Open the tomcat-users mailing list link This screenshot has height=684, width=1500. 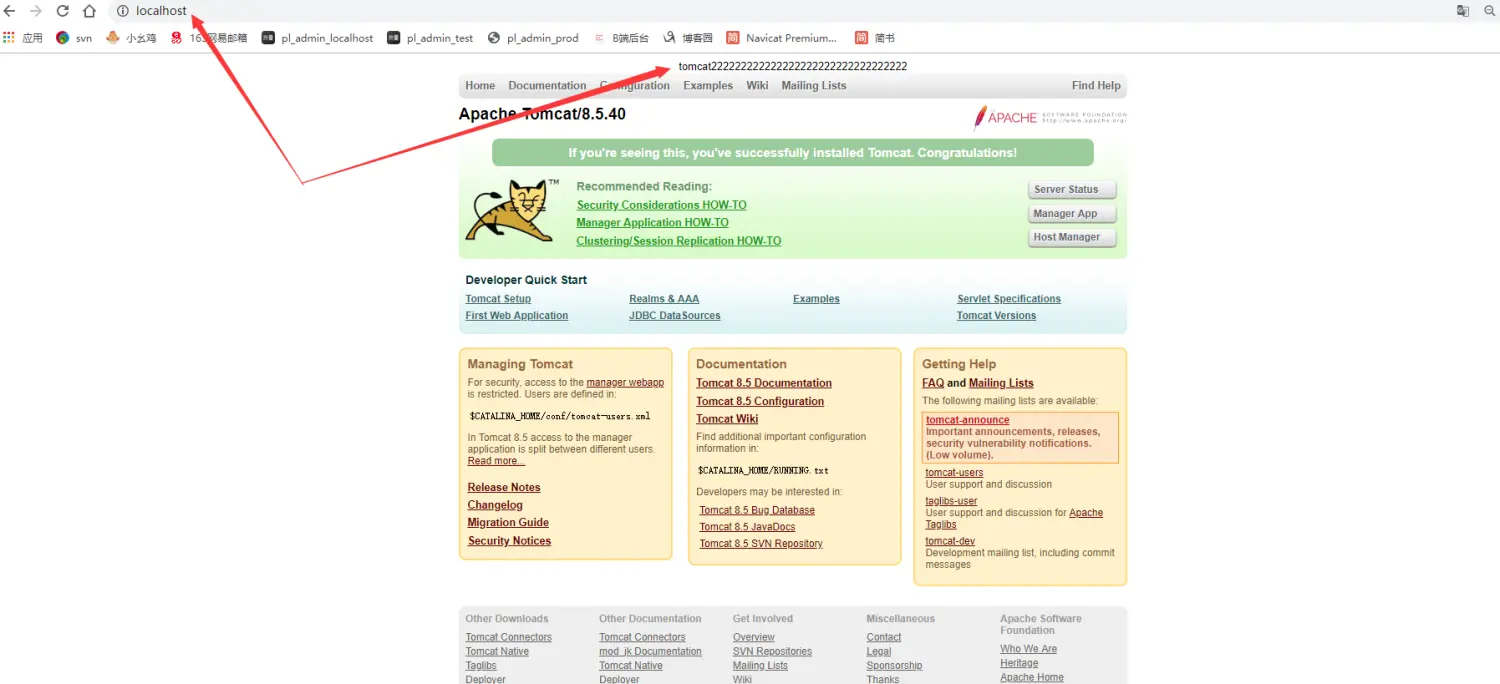(x=954, y=473)
